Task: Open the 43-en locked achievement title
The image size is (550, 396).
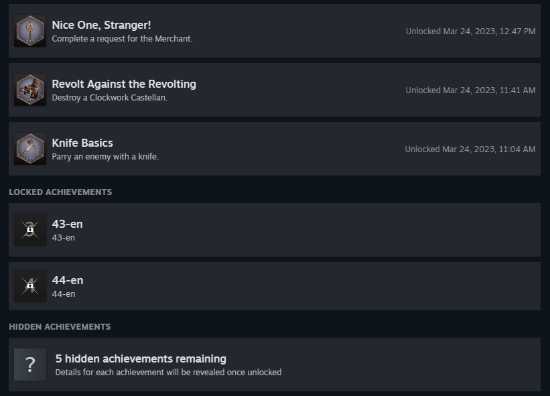Action: [x=67, y=224]
